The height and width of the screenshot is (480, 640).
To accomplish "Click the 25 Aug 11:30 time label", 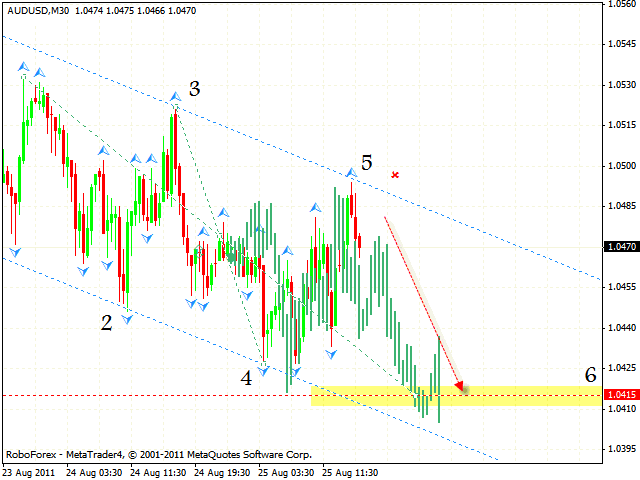I will point(350,473).
